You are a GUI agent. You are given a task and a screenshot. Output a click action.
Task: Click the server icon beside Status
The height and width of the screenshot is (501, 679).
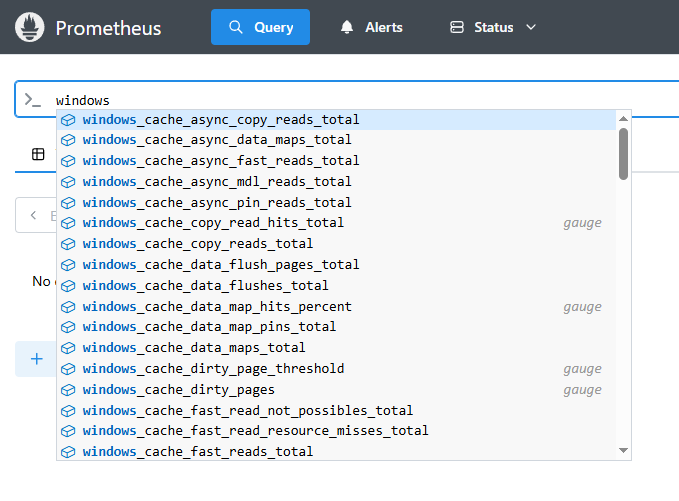tap(457, 27)
